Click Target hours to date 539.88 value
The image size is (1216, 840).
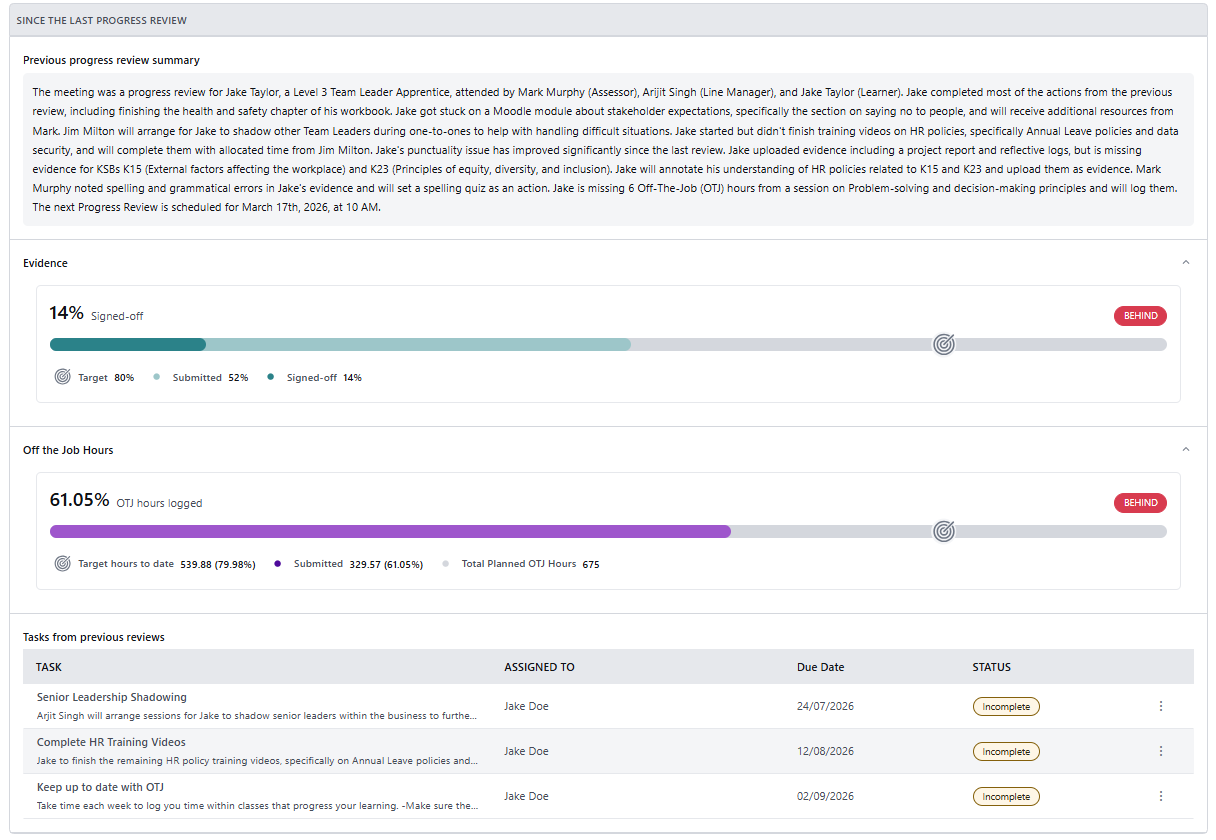[218, 564]
